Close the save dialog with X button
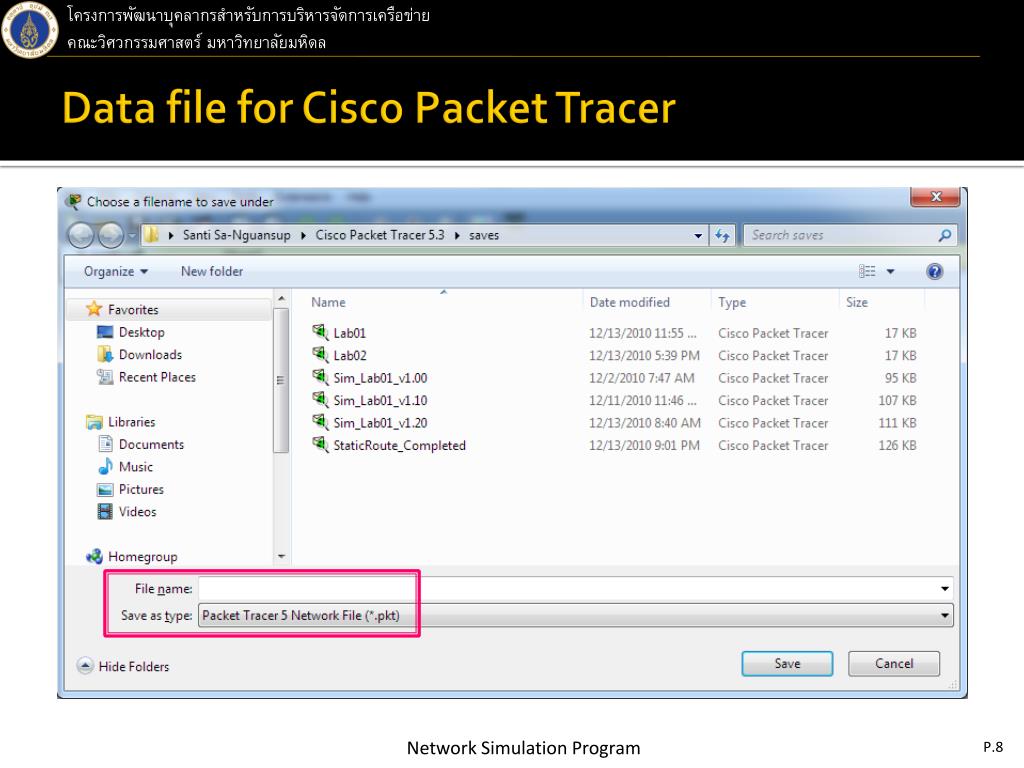Viewport: 1024px width, 768px height. point(935,197)
